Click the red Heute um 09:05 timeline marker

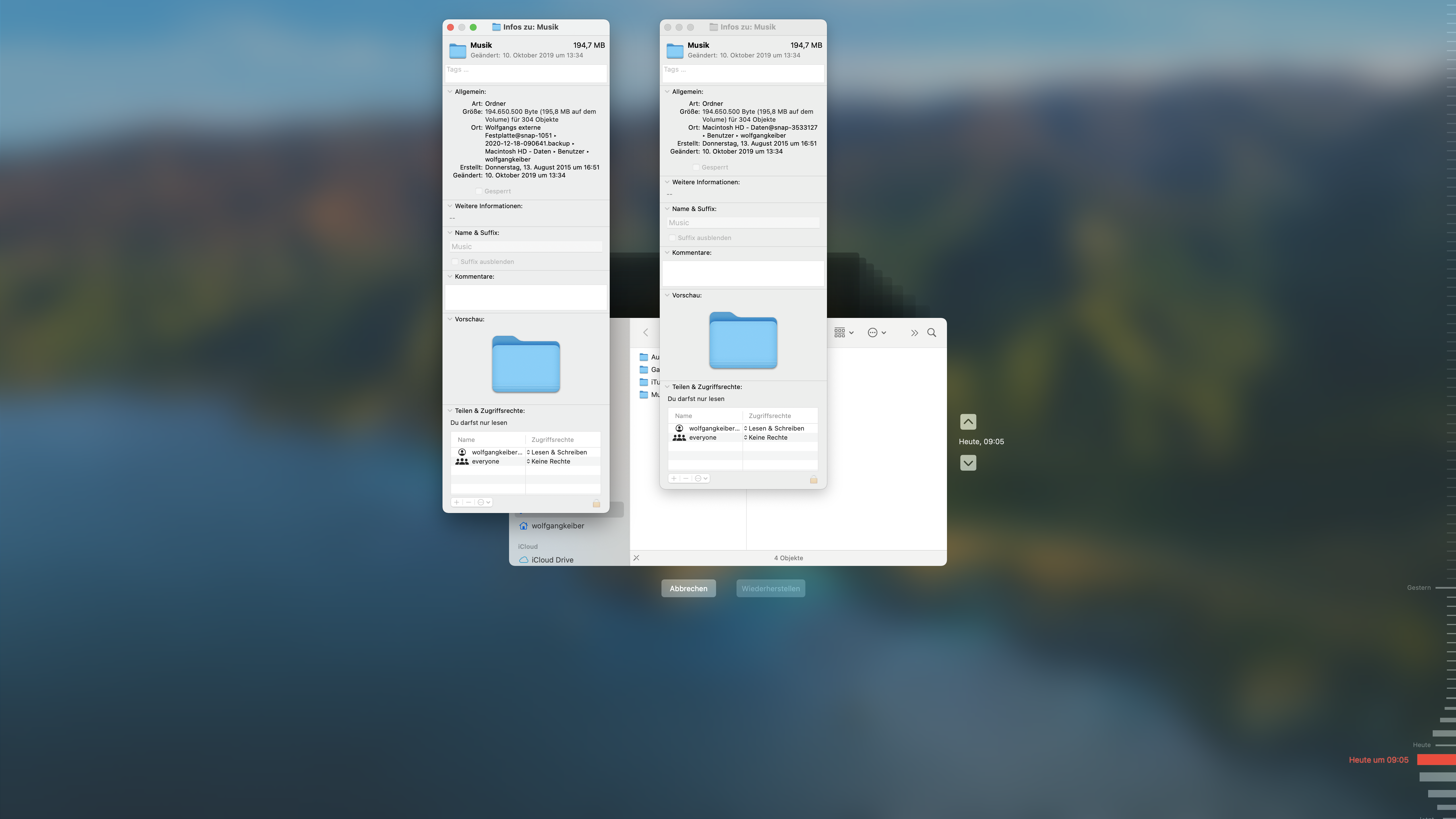coord(1435,760)
